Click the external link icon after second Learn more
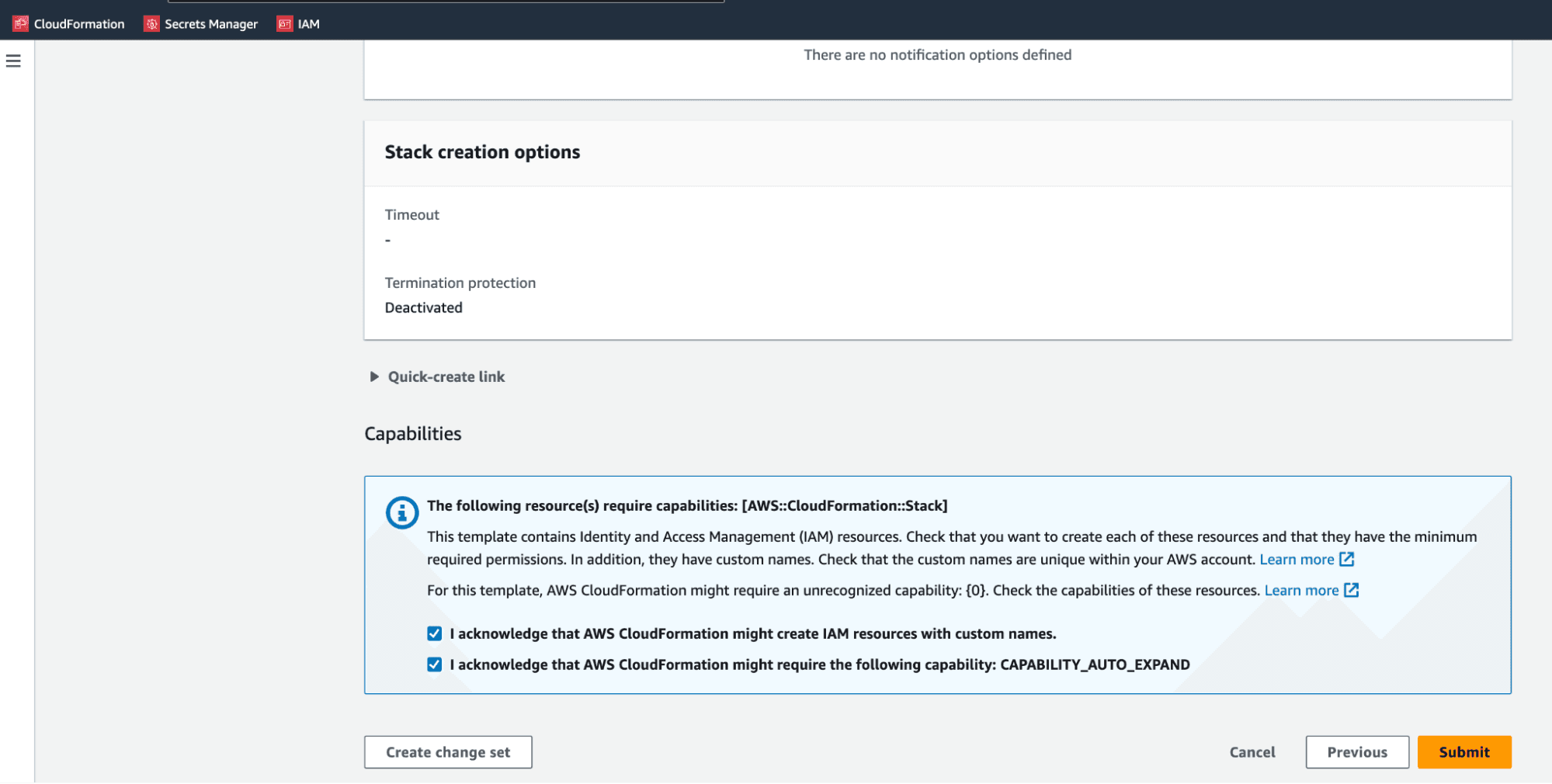The height and width of the screenshot is (784, 1552). tap(1352, 590)
